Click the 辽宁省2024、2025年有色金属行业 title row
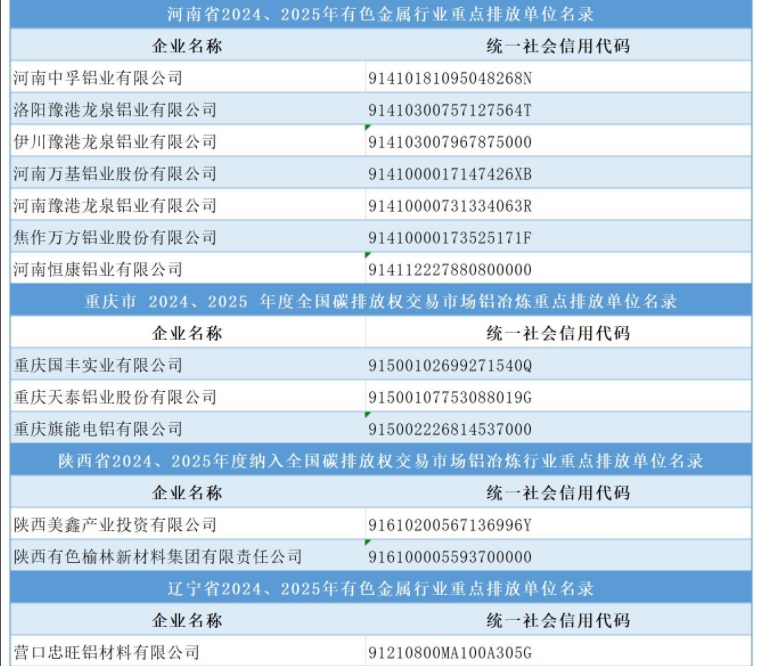This screenshot has width=761, height=666. 381,588
